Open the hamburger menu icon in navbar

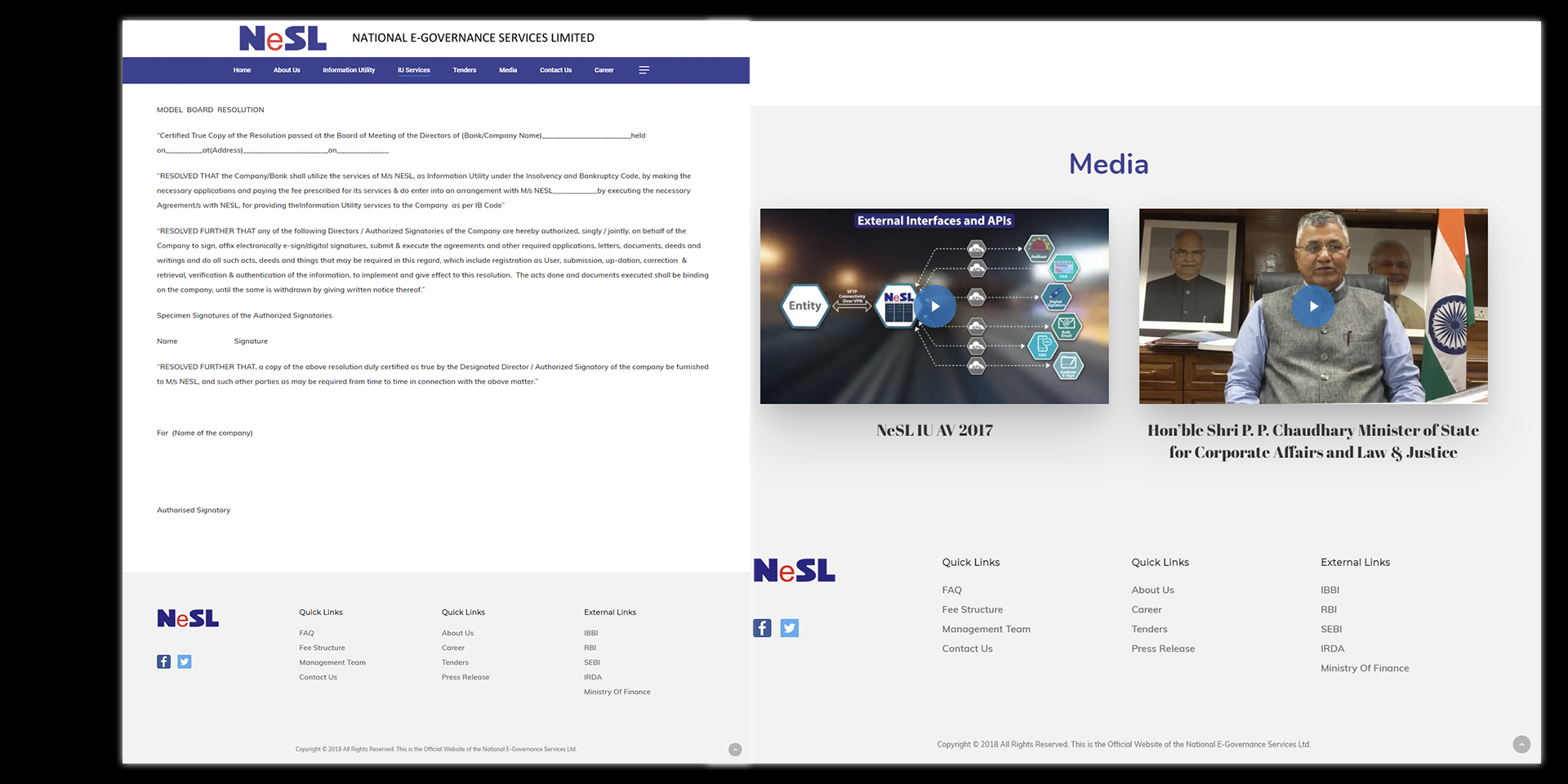[644, 70]
